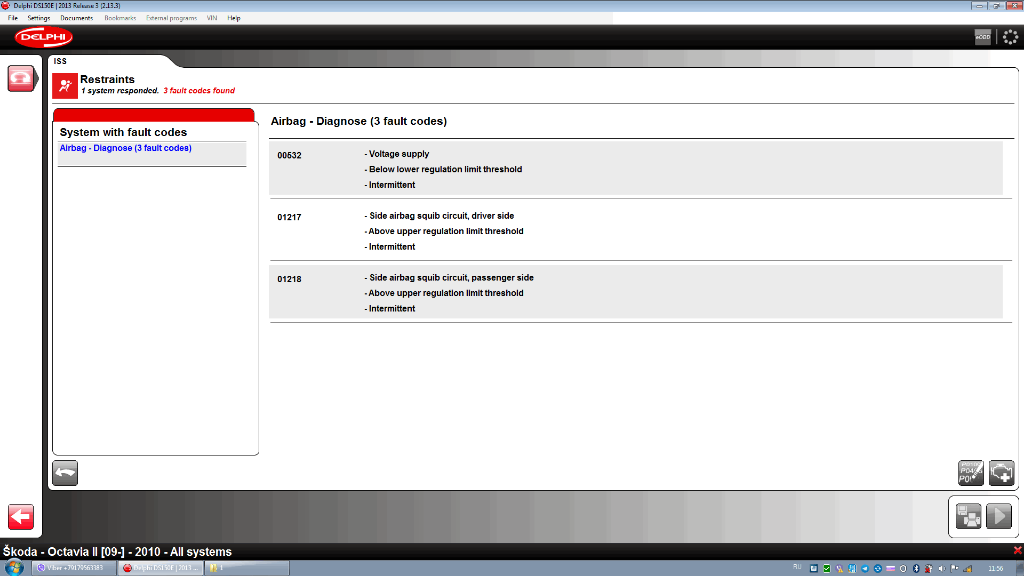Click the play next-step button
Image resolution: width=1024 pixels, height=576 pixels.
(x=999, y=516)
